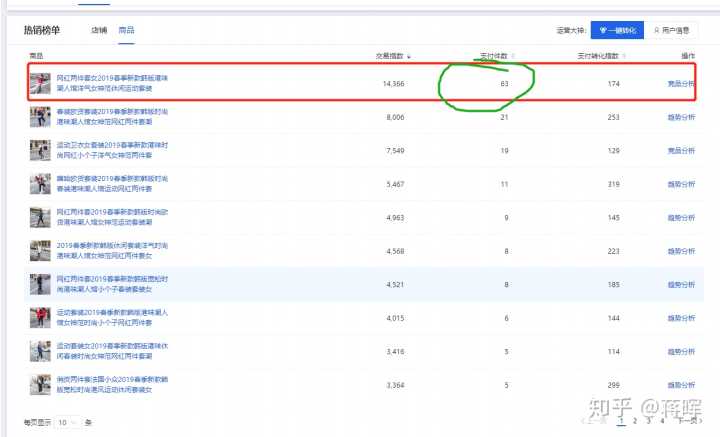The height and width of the screenshot is (437, 720).
Task: Open the thumbnail of the second-ranked product
Action: (x=40, y=117)
